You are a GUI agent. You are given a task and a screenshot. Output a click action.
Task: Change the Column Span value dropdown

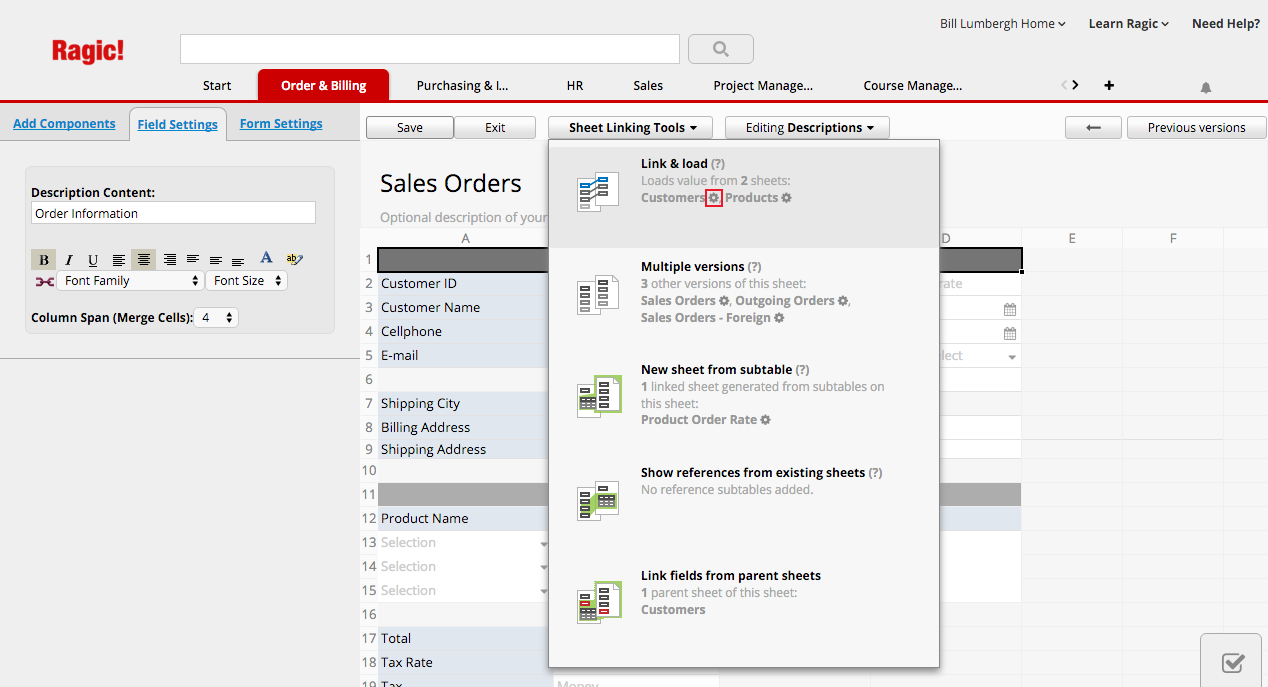(217, 317)
